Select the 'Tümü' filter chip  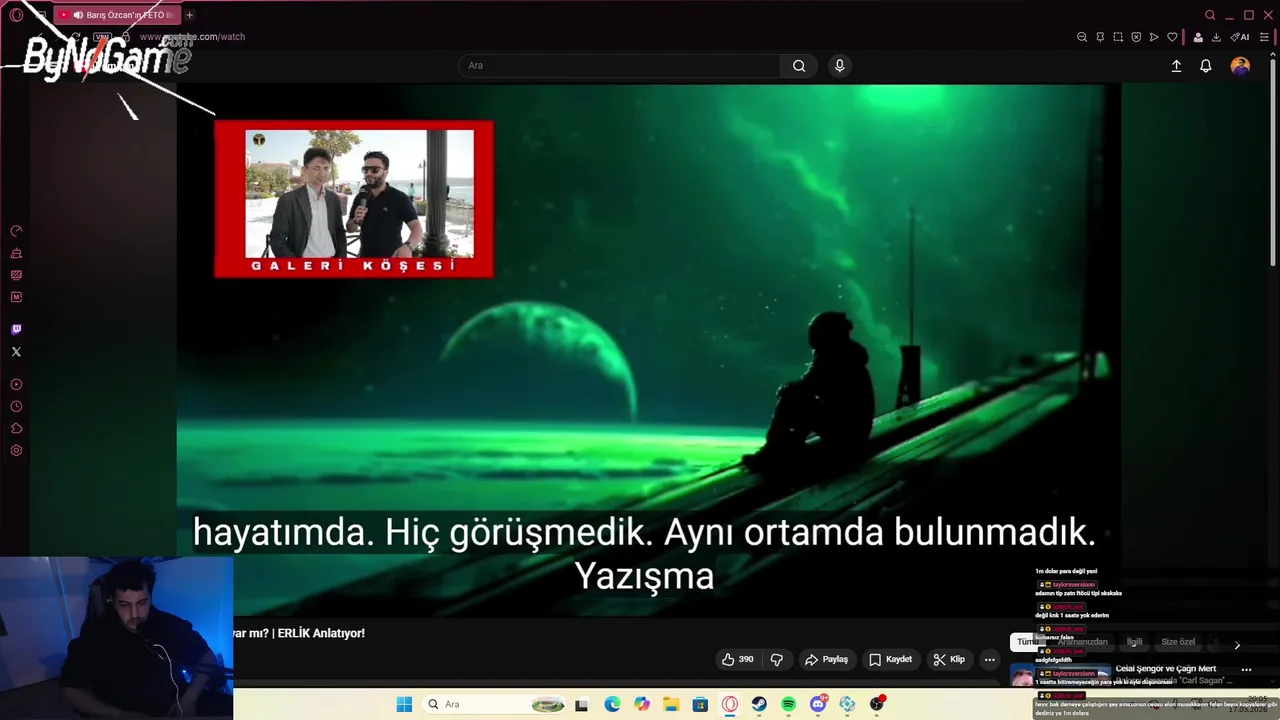tap(1027, 642)
